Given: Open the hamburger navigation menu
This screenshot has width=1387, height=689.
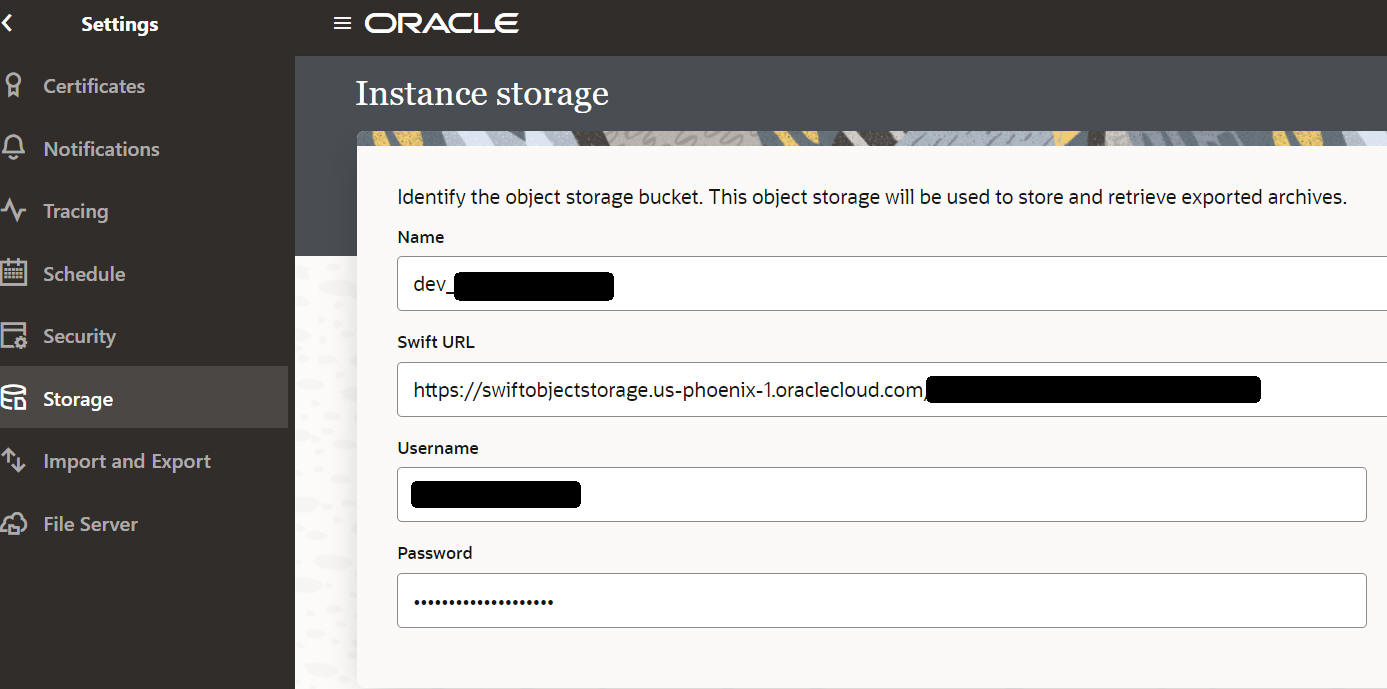Looking at the screenshot, I should coord(342,23).
